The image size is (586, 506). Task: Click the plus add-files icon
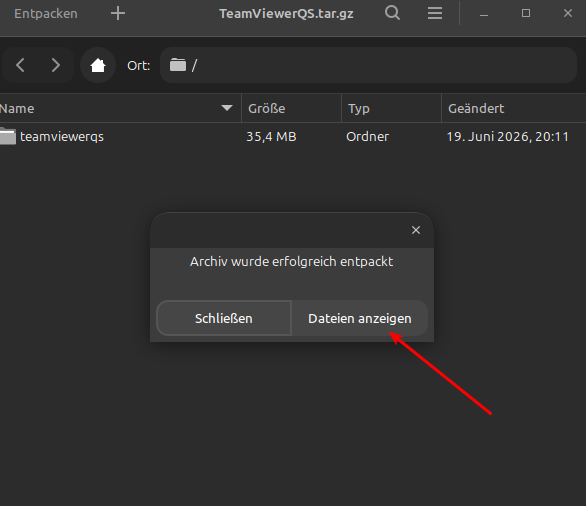pyautogui.click(x=118, y=13)
